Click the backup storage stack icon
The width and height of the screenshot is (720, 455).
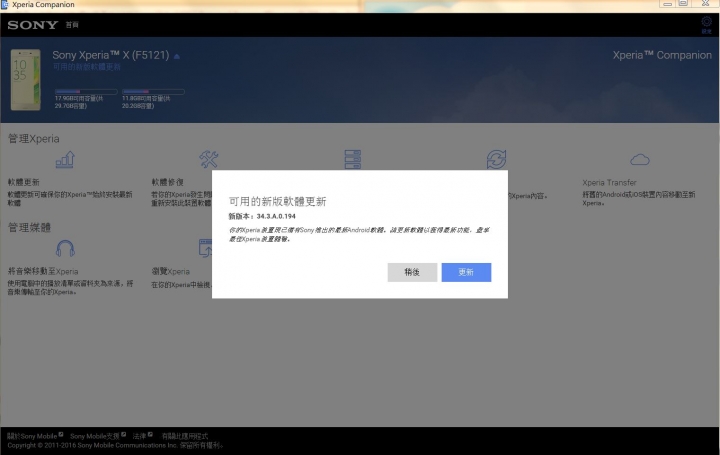[353, 159]
